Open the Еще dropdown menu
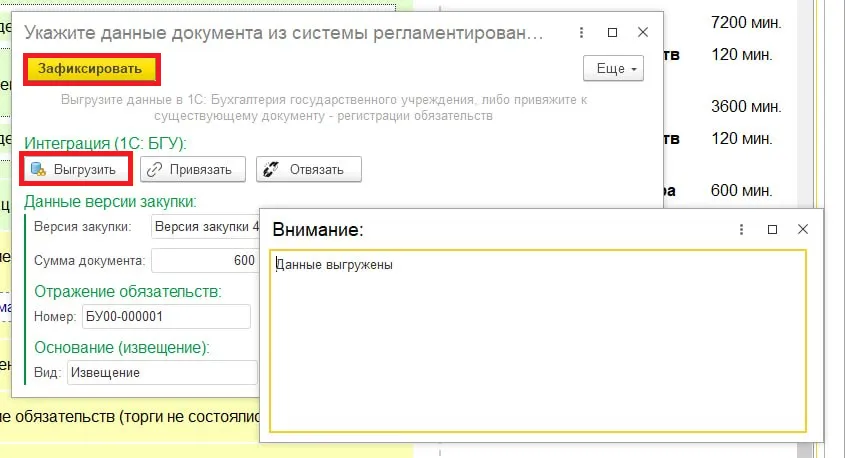Viewport: 845px width, 458px height. pyautogui.click(x=613, y=68)
